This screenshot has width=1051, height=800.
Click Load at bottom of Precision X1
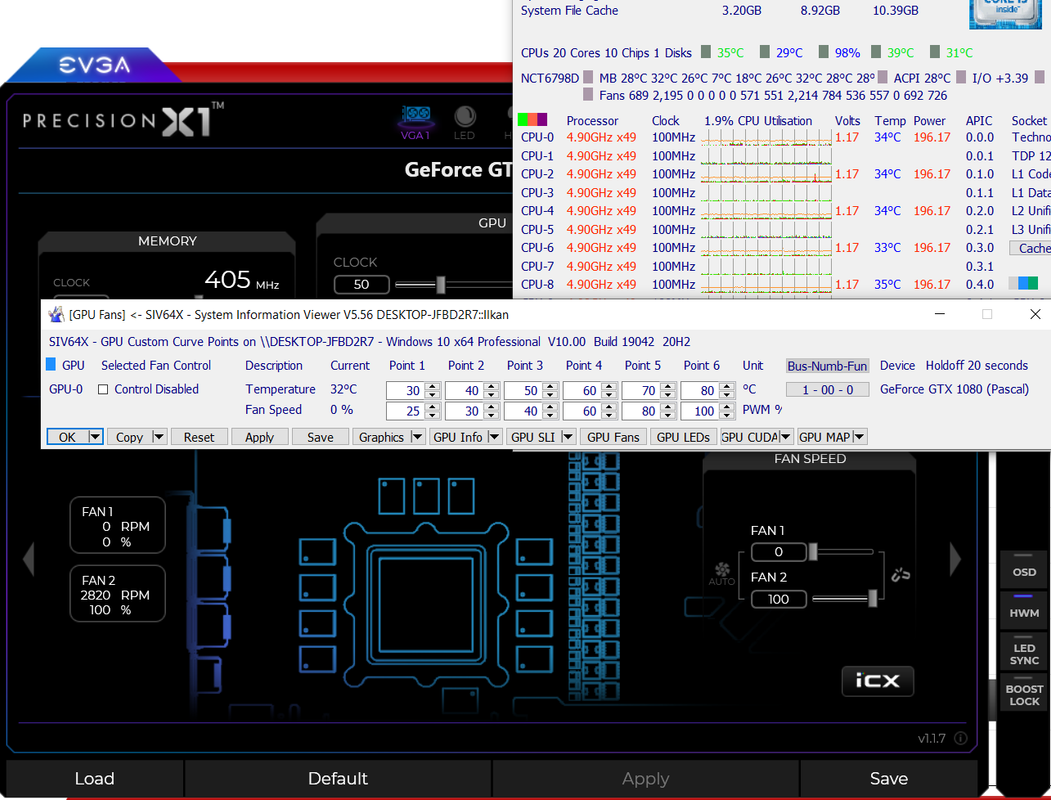[95, 778]
